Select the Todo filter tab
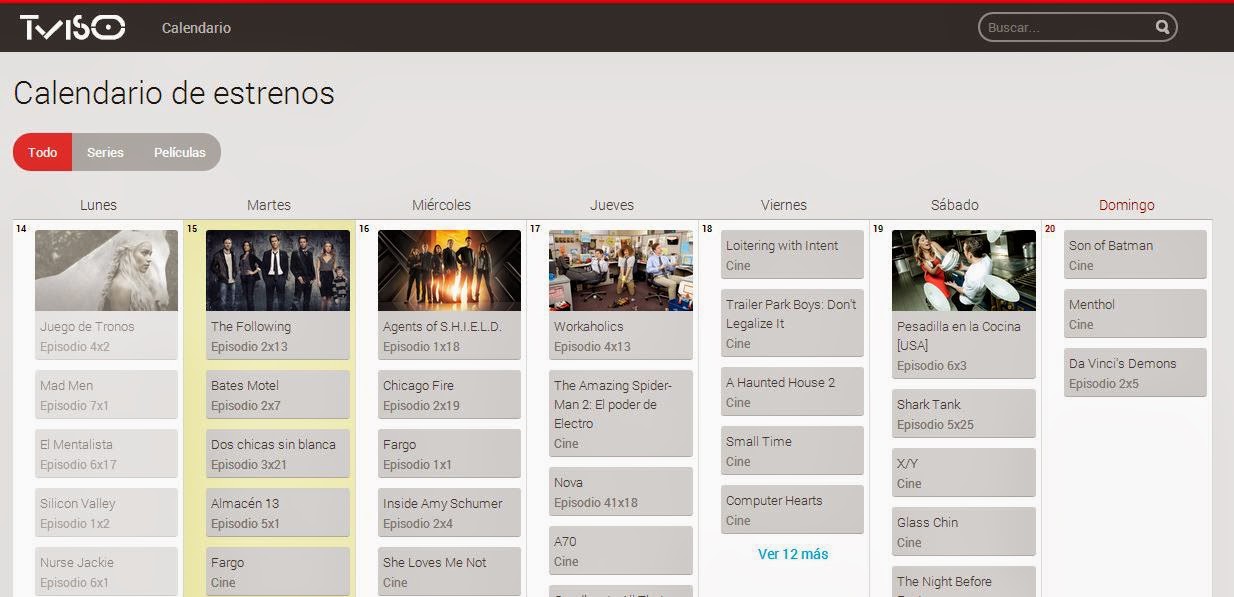 tap(43, 152)
